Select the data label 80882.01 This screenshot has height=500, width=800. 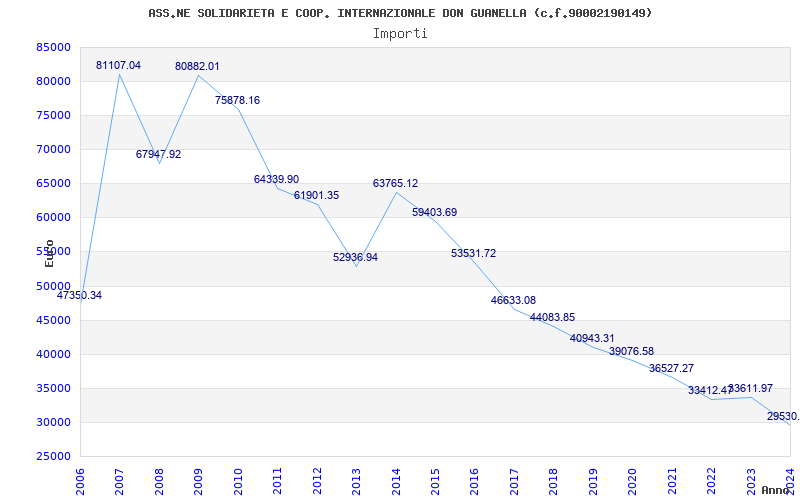[197, 66]
